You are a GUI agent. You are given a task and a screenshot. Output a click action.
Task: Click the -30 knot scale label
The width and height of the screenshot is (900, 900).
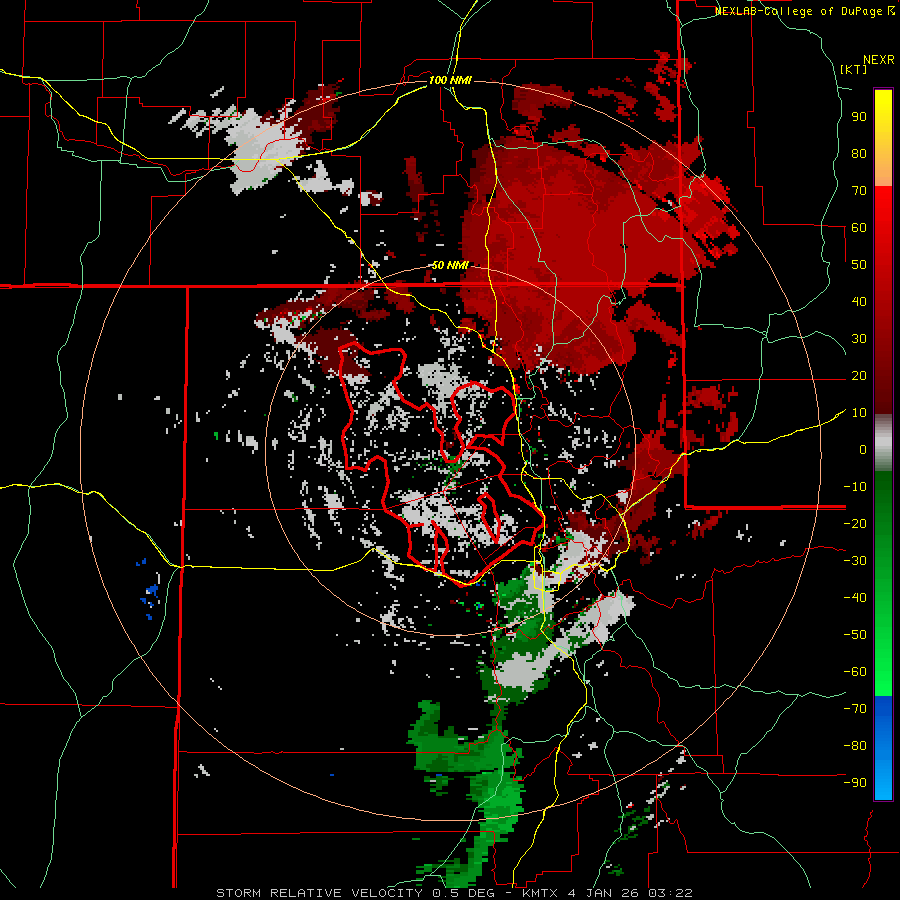[855, 561]
